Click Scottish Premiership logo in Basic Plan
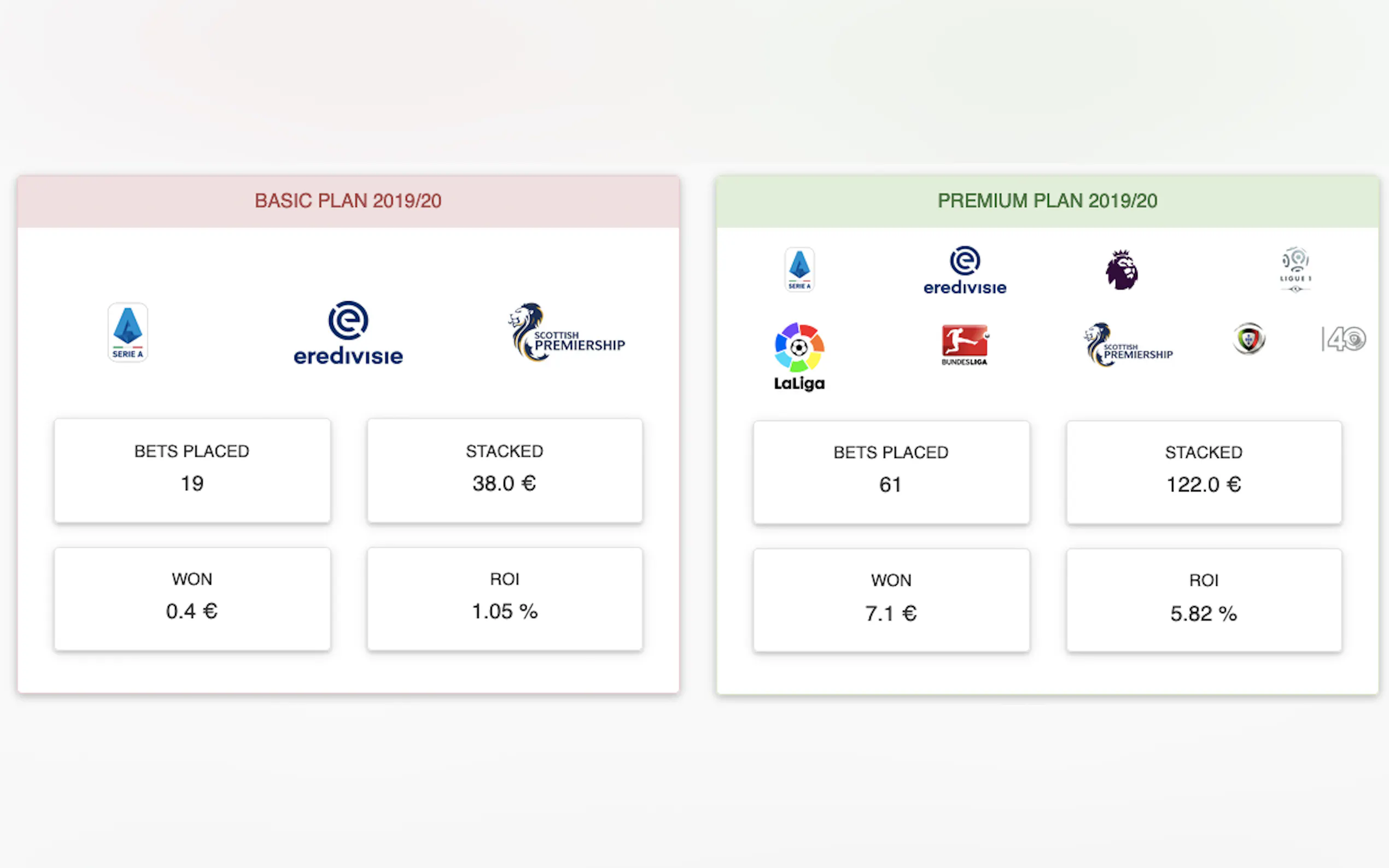Image resolution: width=1389 pixels, height=868 pixels. coord(566,333)
